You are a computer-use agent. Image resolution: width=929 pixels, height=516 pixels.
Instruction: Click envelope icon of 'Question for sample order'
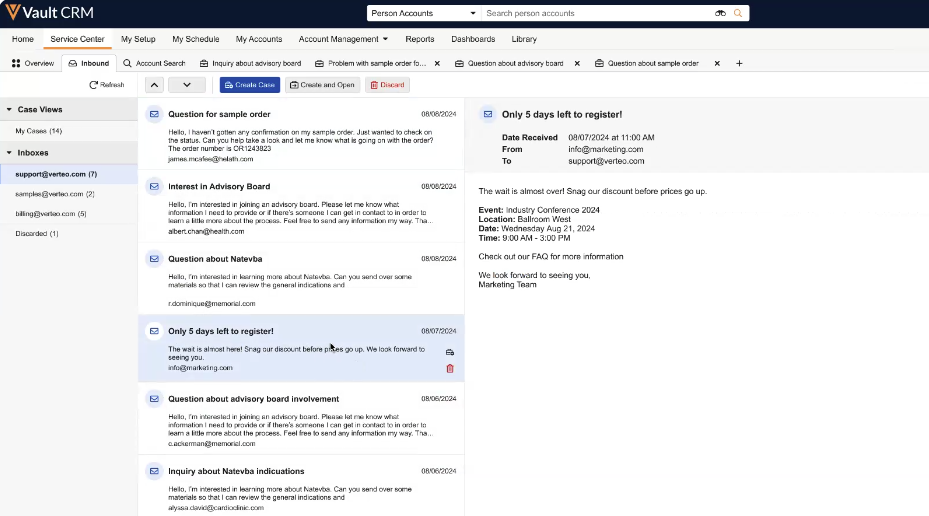pyautogui.click(x=154, y=114)
